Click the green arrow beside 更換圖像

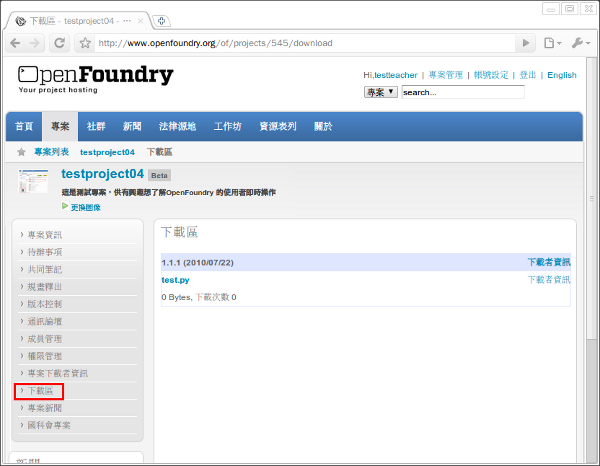click(65, 206)
